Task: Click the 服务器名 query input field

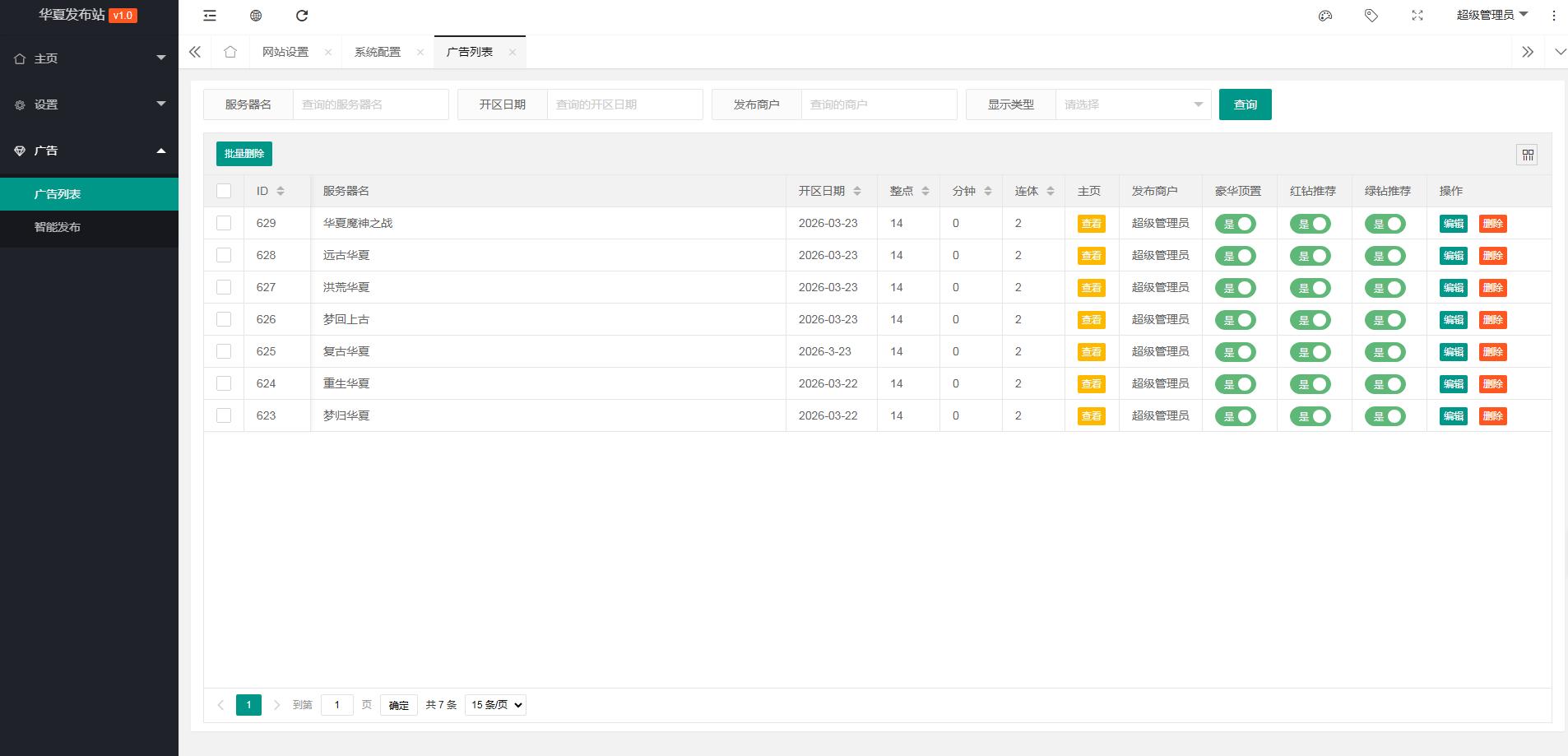Action: (370, 104)
